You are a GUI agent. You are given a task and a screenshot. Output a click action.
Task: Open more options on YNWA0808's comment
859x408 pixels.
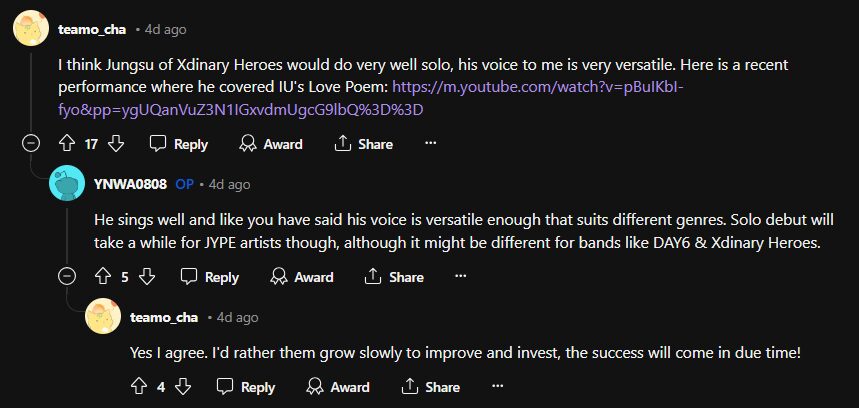pyautogui.click(x=462, y=277)
